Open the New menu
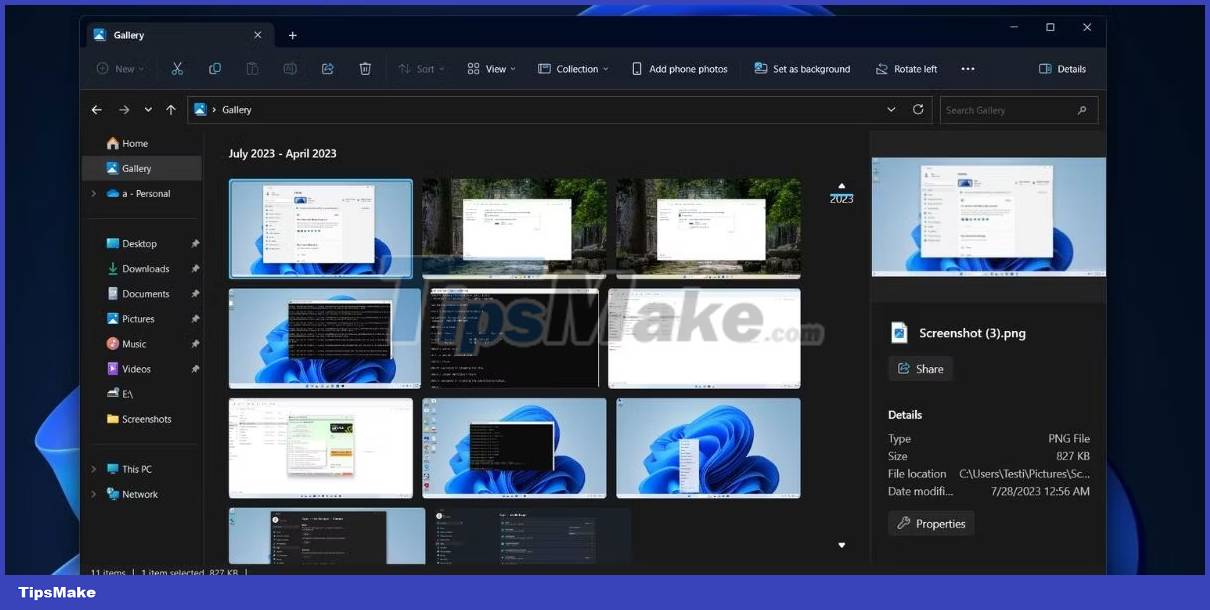 point(119,68)
